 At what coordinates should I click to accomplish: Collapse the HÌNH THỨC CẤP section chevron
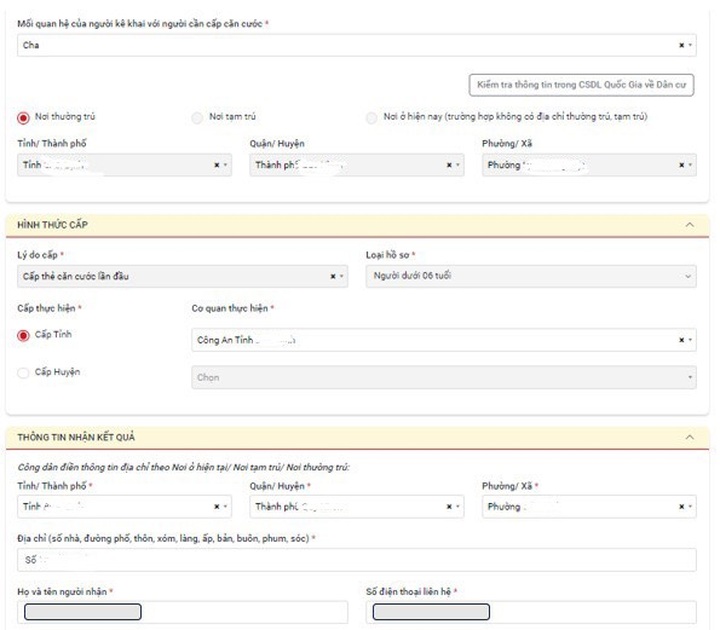pyautogui.click(x=689, y=225)
